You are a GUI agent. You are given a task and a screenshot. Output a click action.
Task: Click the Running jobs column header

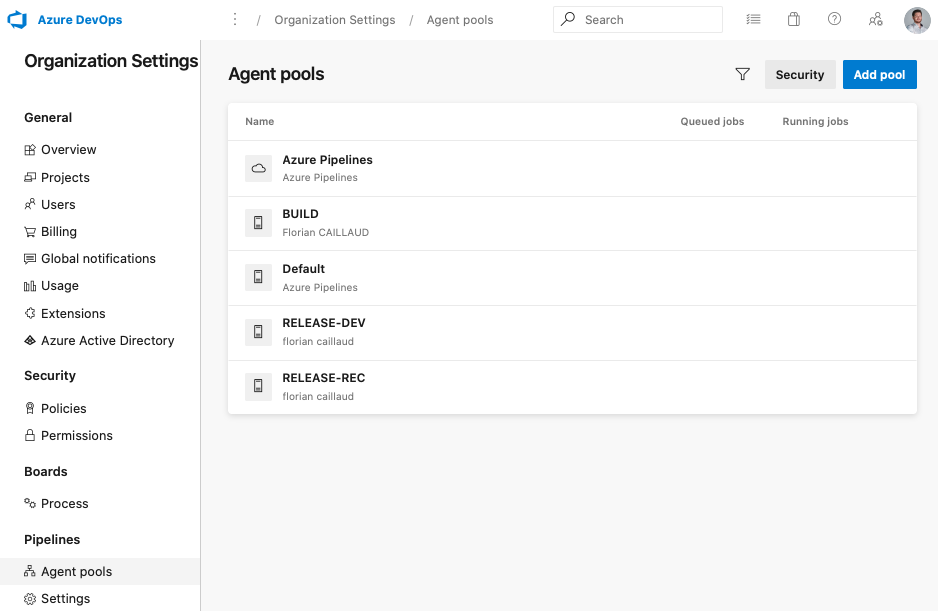click(815, 121)
